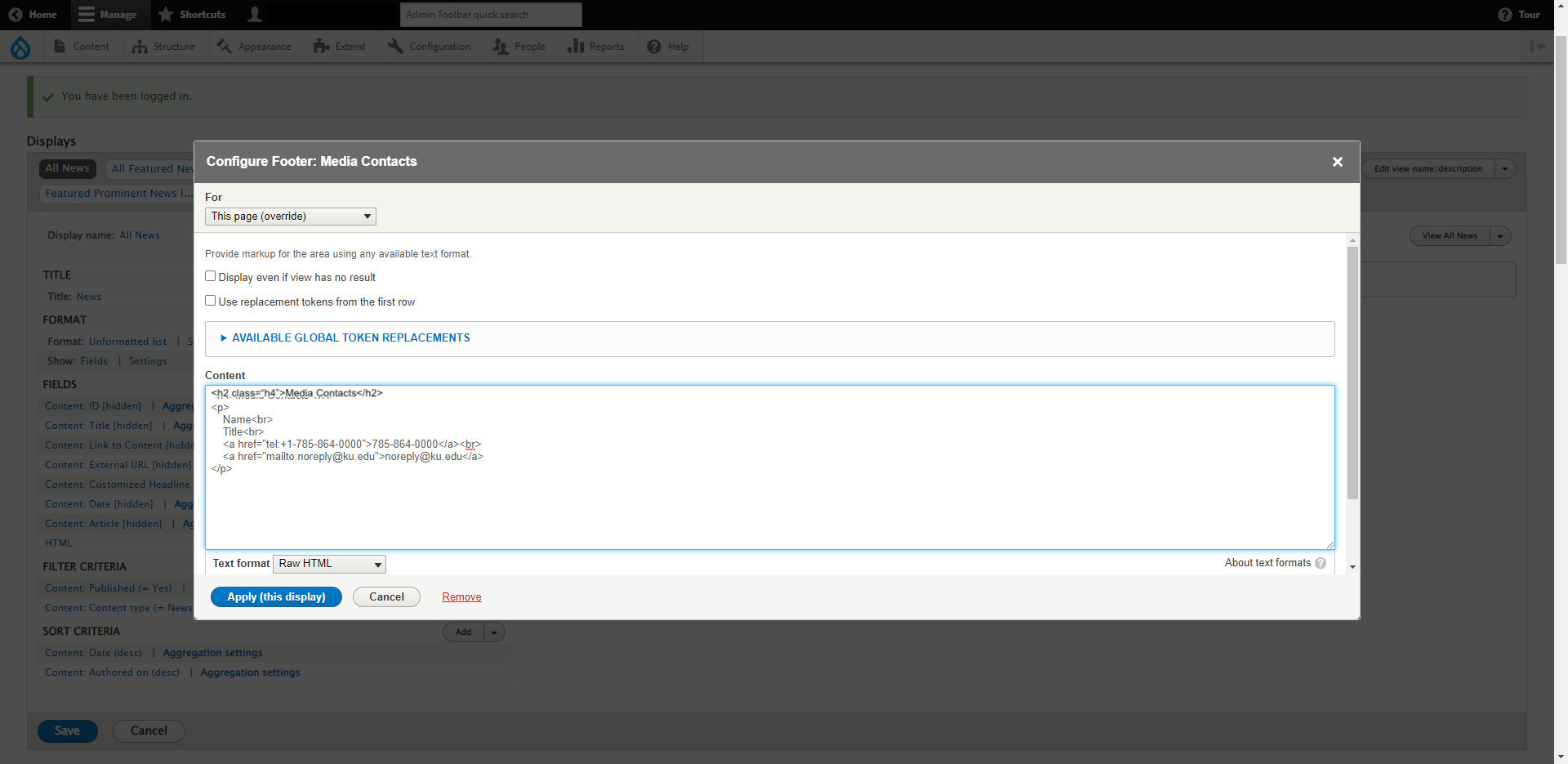
Task: Enable Display even if view has no result
Action: coord(211,276)
